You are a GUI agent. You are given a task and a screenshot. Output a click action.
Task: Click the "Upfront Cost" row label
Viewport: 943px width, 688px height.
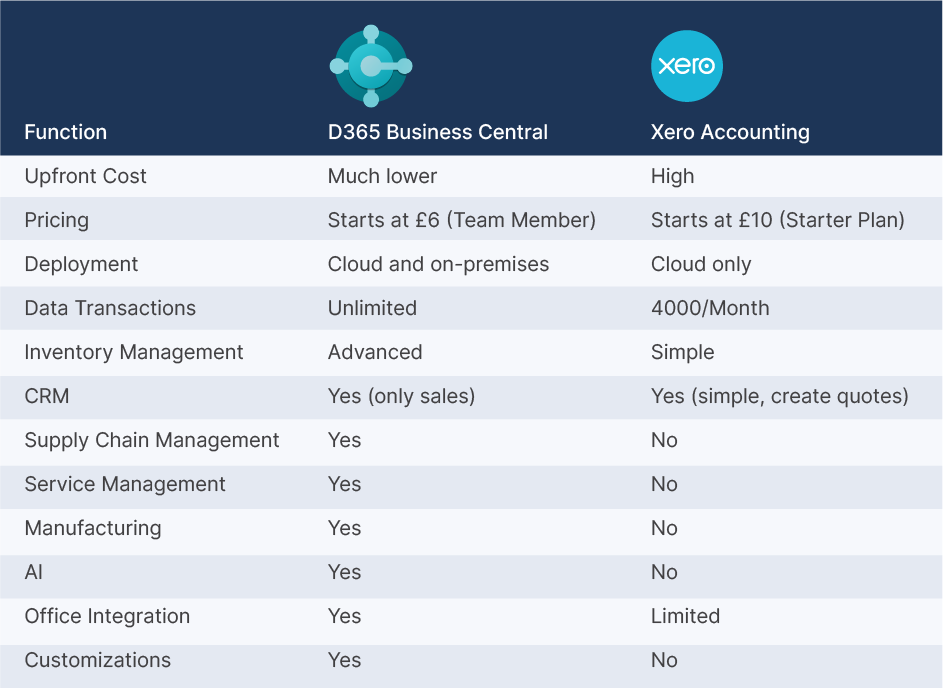point(85,176)
